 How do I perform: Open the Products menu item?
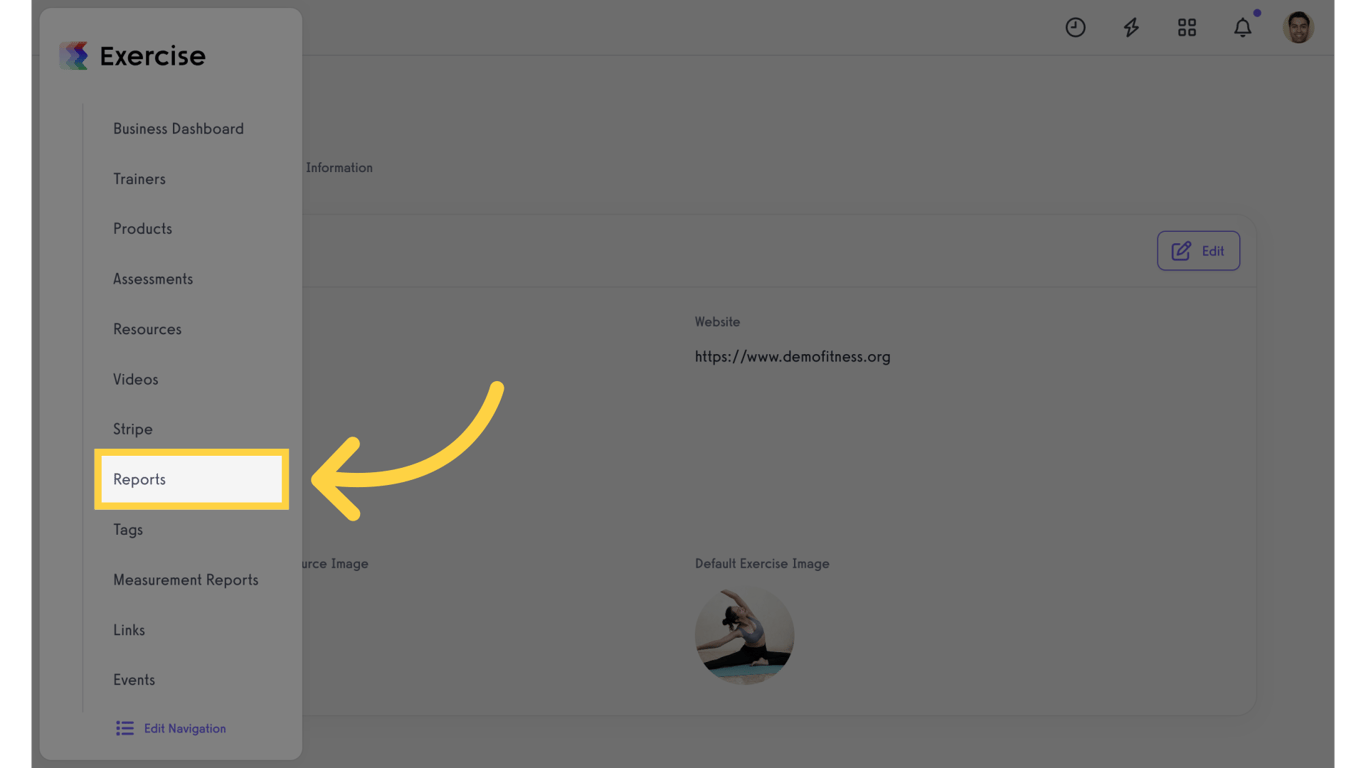coord(142,229)
